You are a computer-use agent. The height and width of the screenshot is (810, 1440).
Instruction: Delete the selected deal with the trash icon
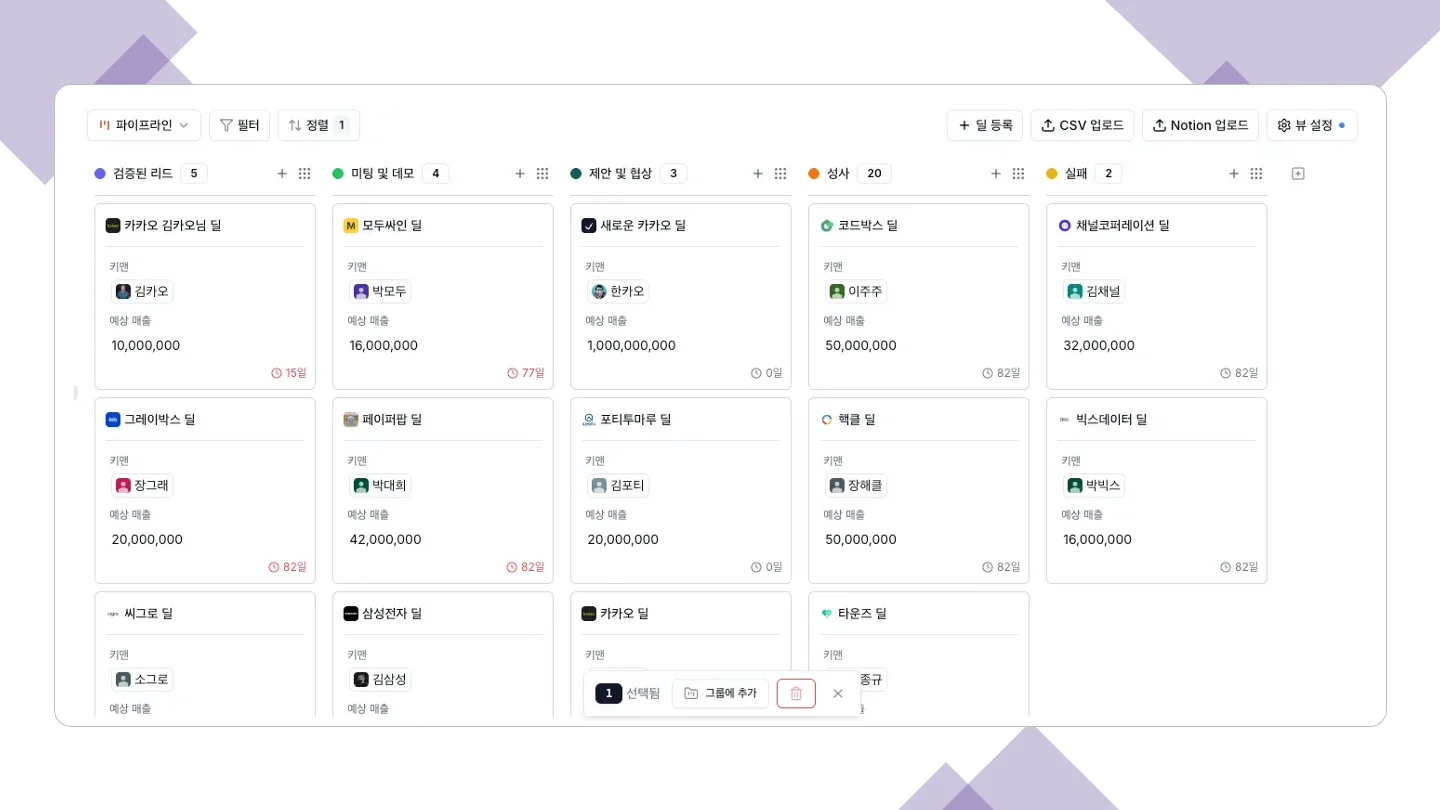796,693
